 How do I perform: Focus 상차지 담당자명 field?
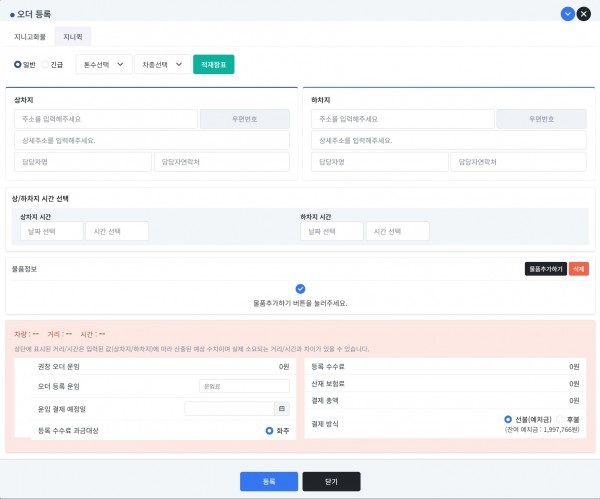(x=83, y=162)
